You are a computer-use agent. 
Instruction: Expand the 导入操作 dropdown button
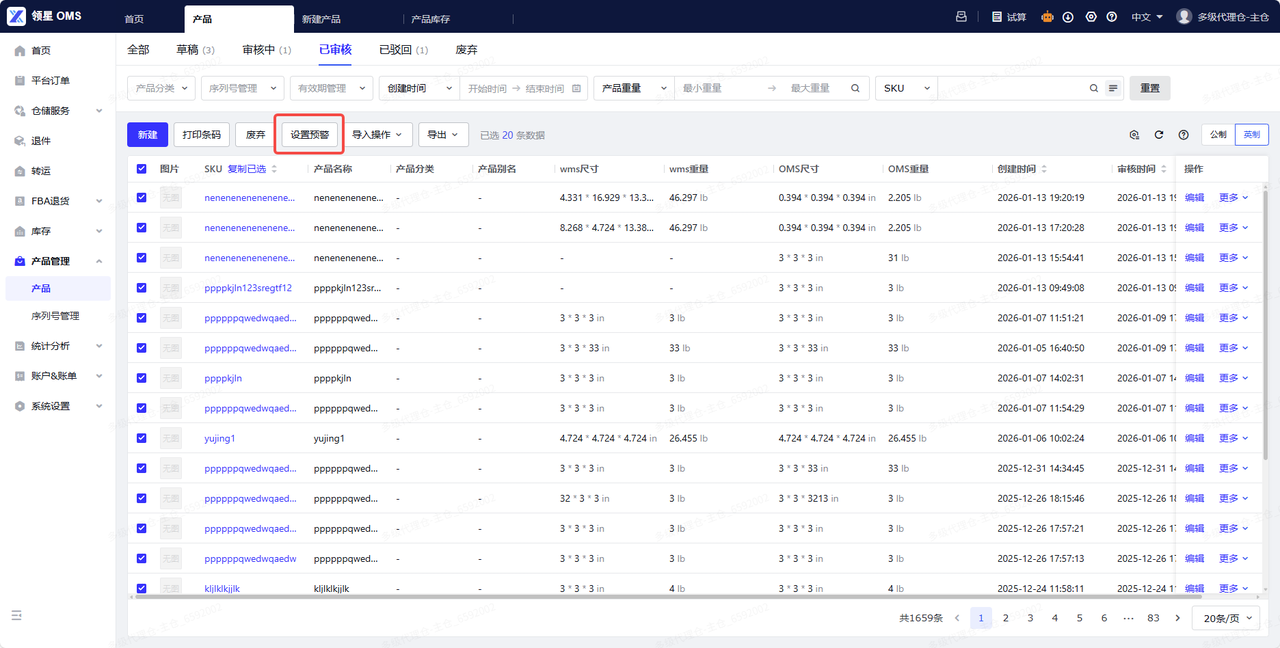coord(380,134)
